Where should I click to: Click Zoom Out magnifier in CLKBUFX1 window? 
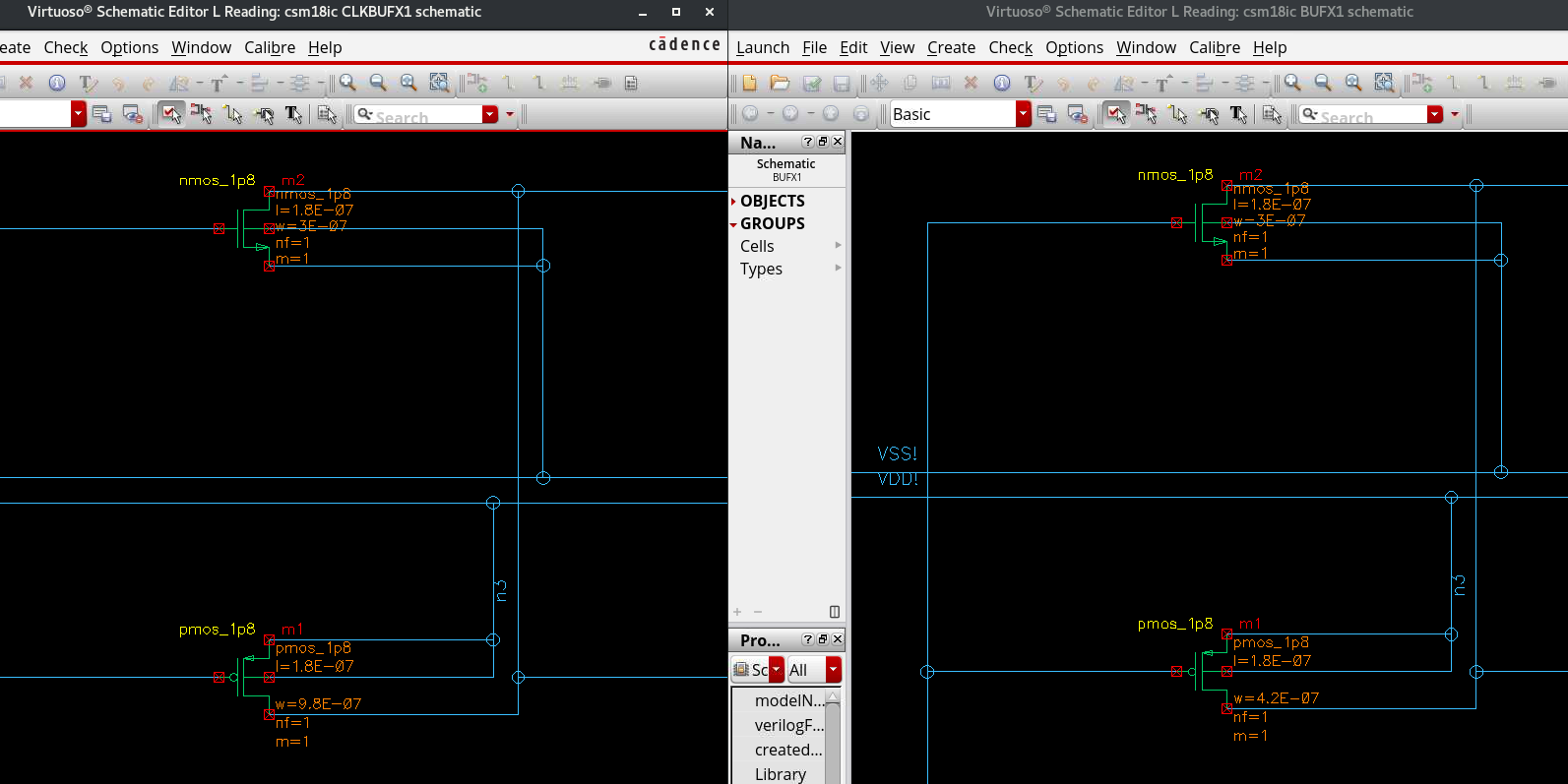[378, 83]
